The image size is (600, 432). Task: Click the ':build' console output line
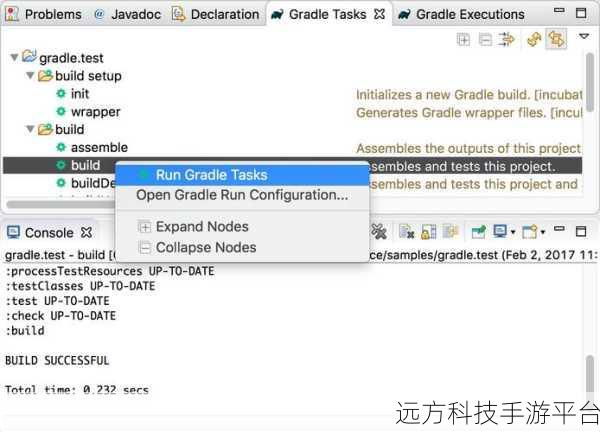[25, 331]
